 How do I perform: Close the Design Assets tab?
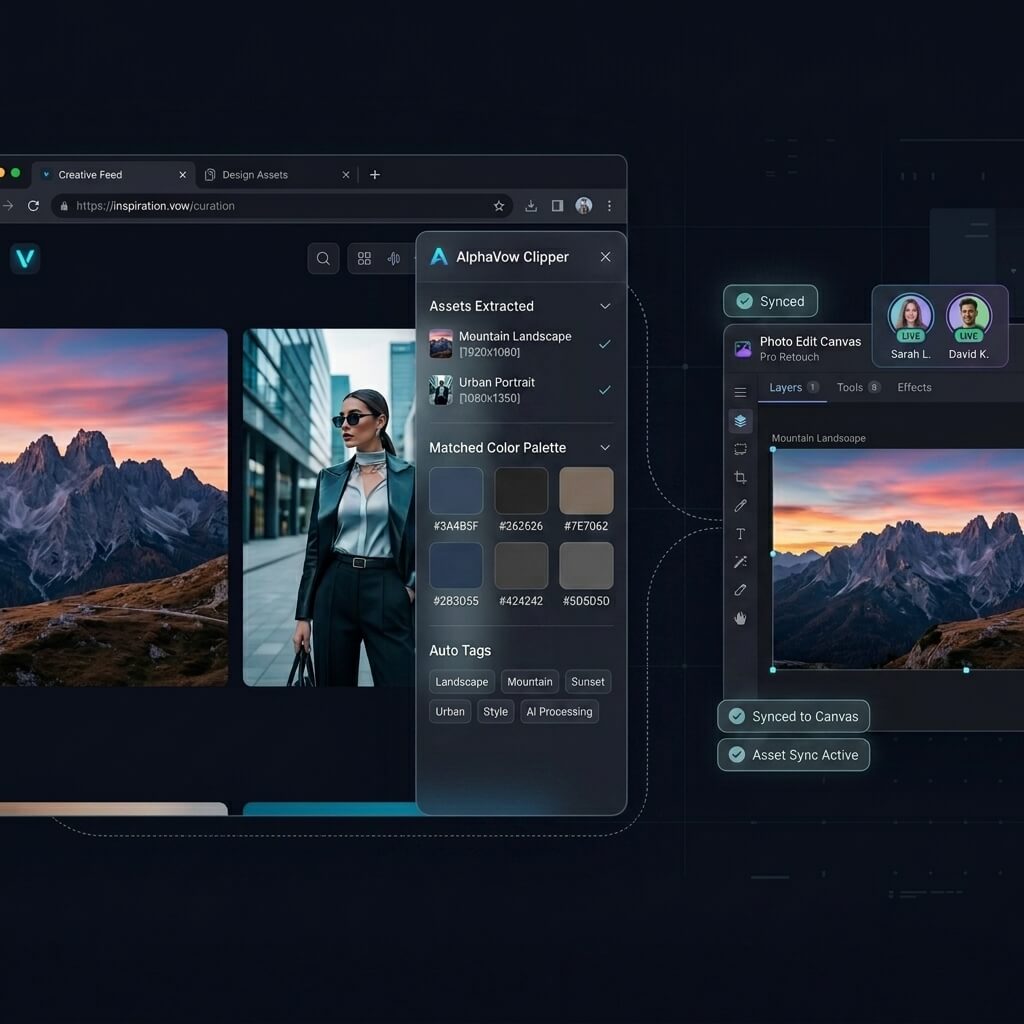(x=345, y=175)
